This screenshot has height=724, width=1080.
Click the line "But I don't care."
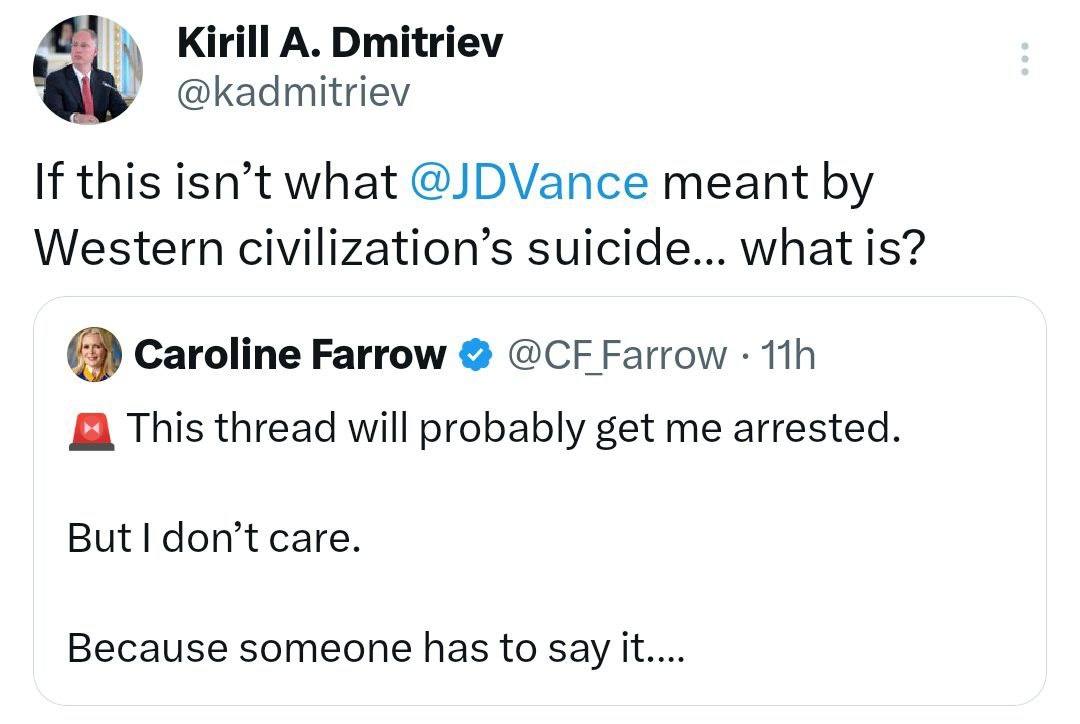pyautogui.click(x=214, y=538)
